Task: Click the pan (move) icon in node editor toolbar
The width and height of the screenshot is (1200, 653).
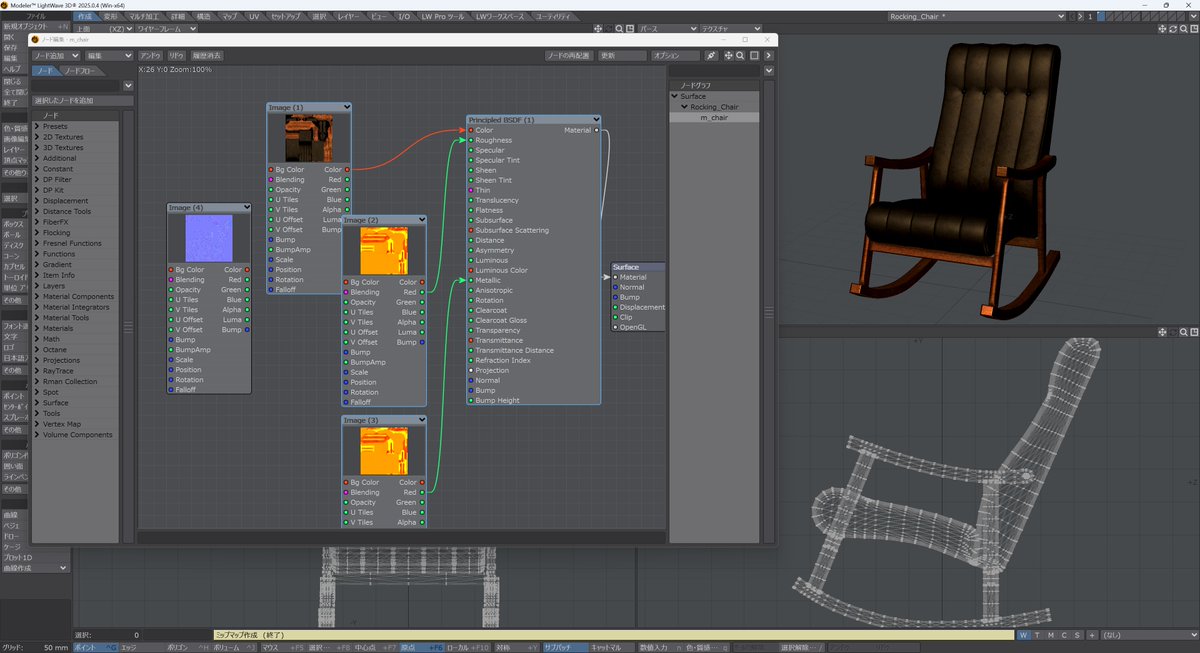Action: click(728, 55)
